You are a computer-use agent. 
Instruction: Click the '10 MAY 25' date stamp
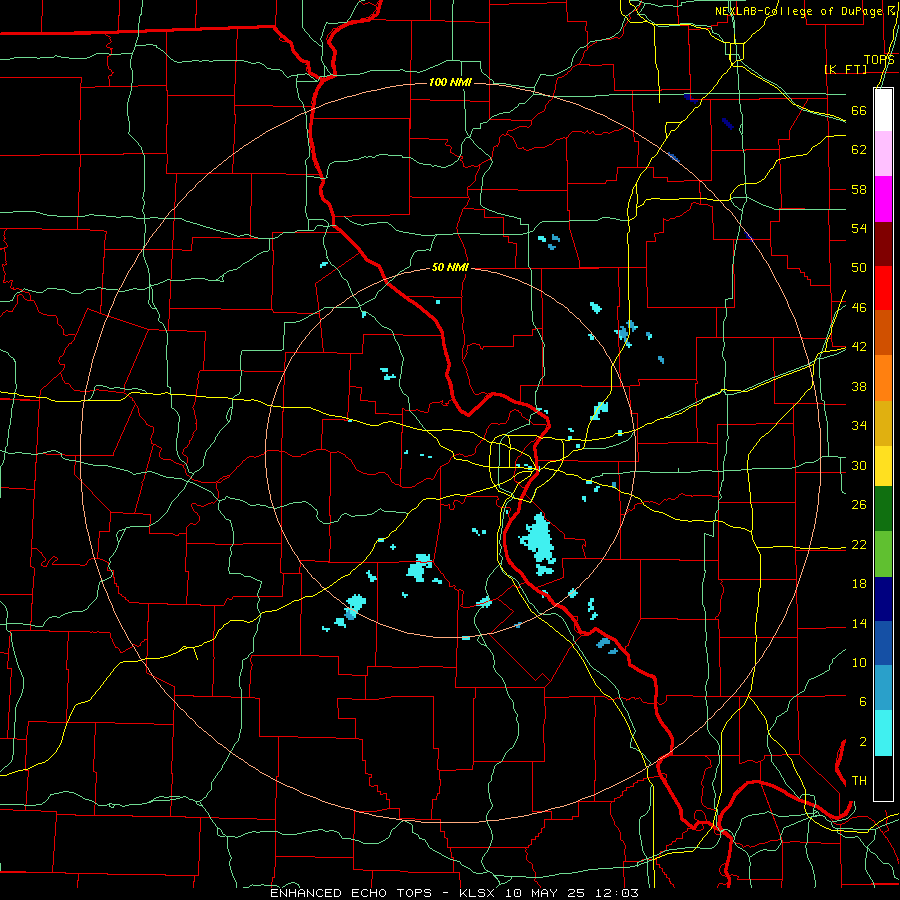pos(546,893)
